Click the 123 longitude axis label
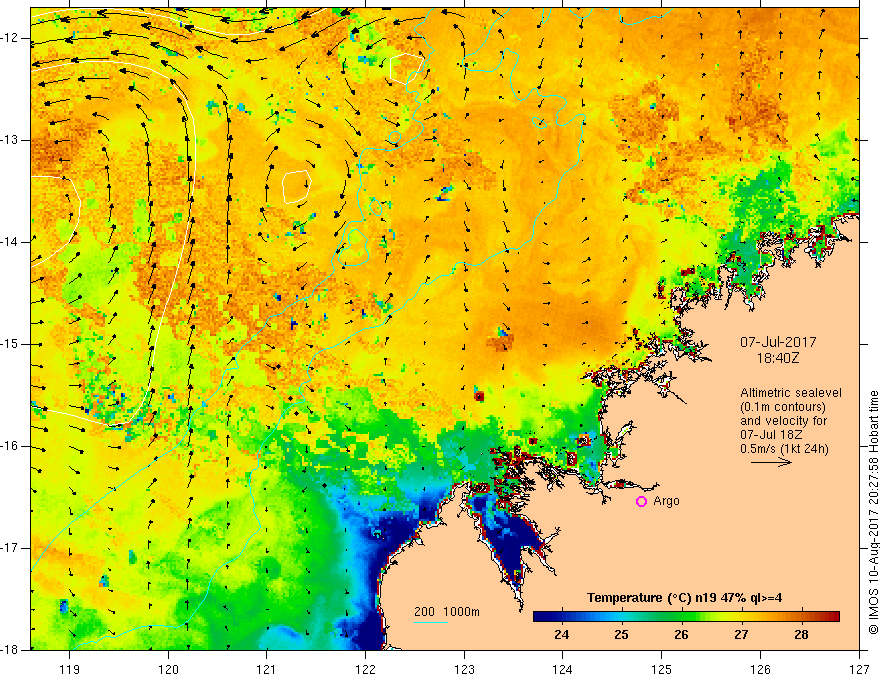Viewport: 880px width, 680px height. pyautogui.click(x=464, y=669)
